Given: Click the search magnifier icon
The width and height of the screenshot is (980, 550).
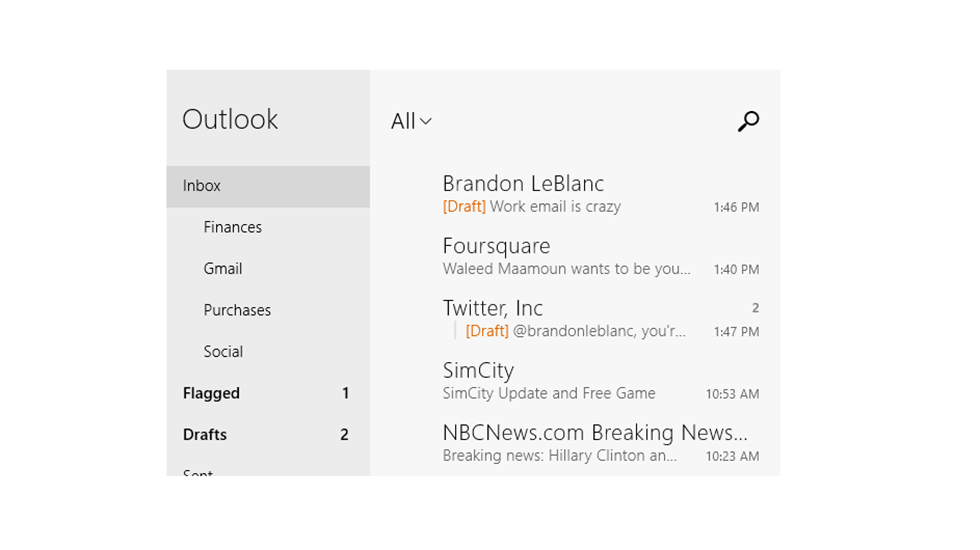Looking at the screenshot, I should [x=748, y=121].
